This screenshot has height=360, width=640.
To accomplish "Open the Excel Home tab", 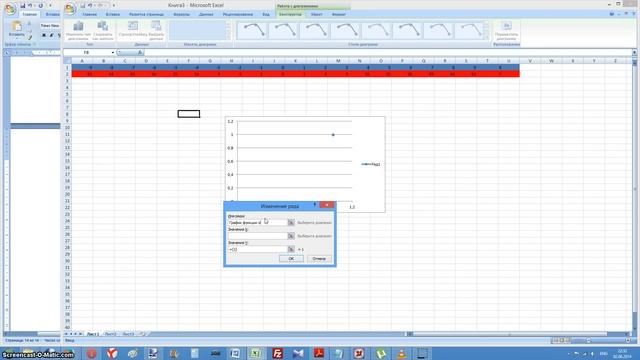I will coord(89,14).
